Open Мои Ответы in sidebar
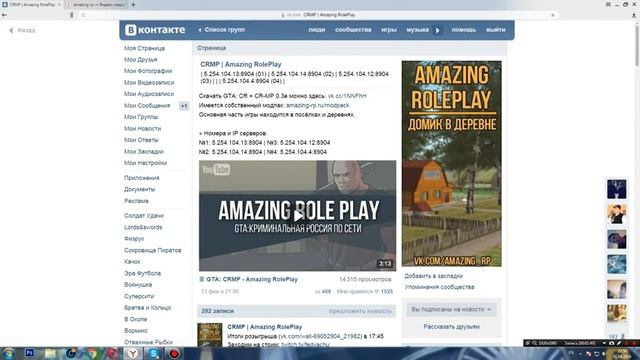Image resolution: width=640 pixels, height=360 pixels. pyautogui.click(x=141, y=140)
